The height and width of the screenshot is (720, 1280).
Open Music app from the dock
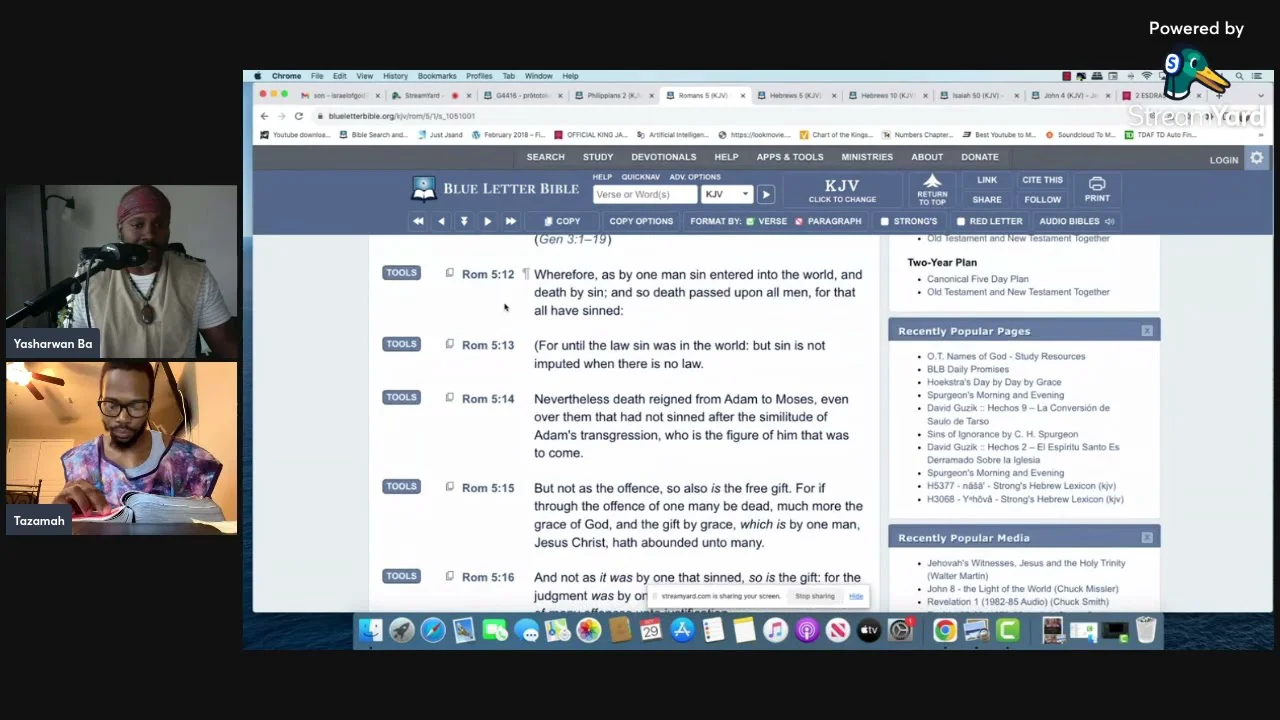point(776,630)
